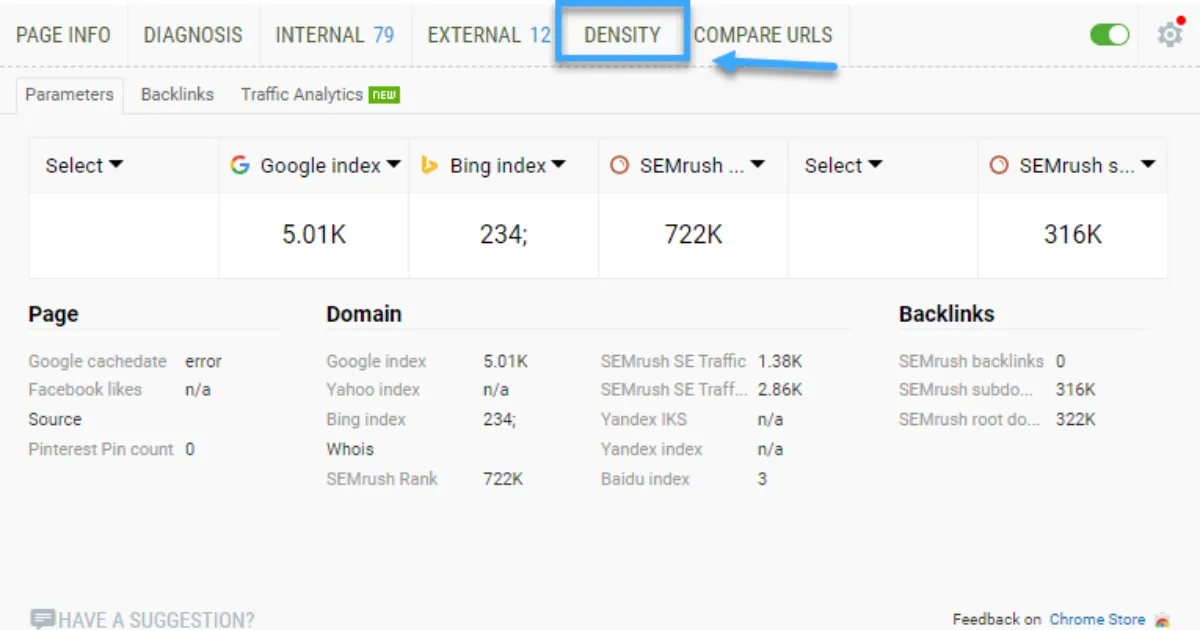This screenshot has width=1200, height=630.
Task: Switch to the DENSITY tab
Action: (622, 35)
